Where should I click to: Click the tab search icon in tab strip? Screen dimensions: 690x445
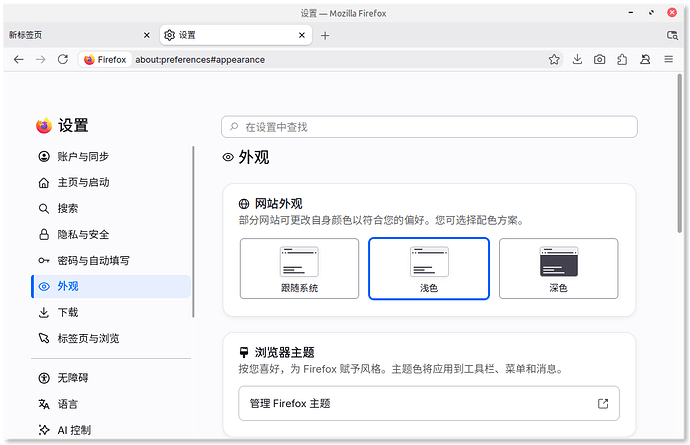pos(672,35)
